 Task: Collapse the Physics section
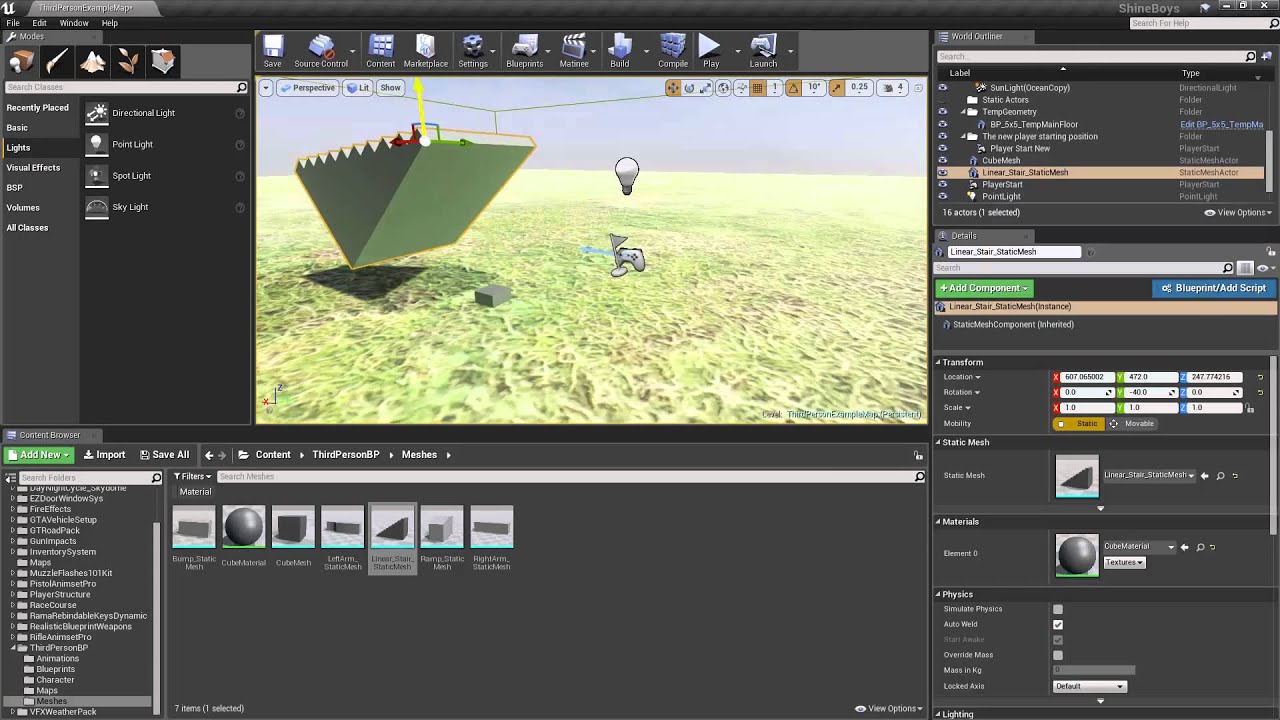tap(939, 594)
